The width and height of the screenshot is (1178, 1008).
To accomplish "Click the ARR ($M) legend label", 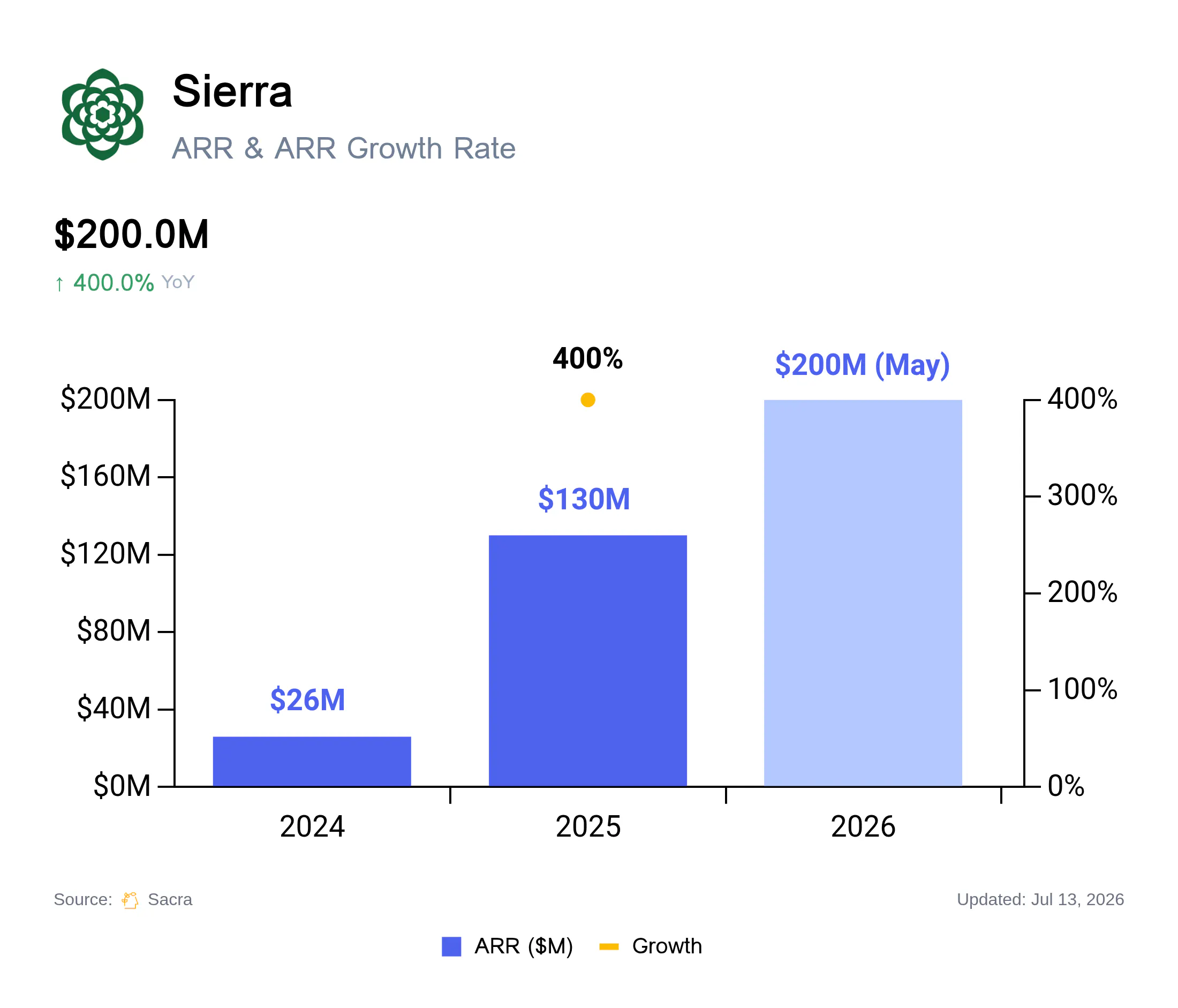I will pyautogui.click(x=524, y=946).
